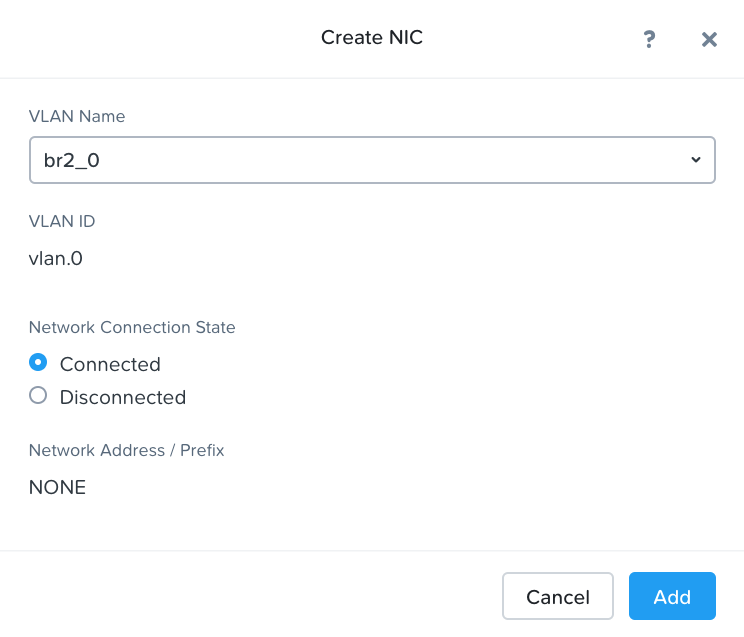Open the VLAN Name combo box
Viewport: 744px width, 637px height.
point(372,160)
